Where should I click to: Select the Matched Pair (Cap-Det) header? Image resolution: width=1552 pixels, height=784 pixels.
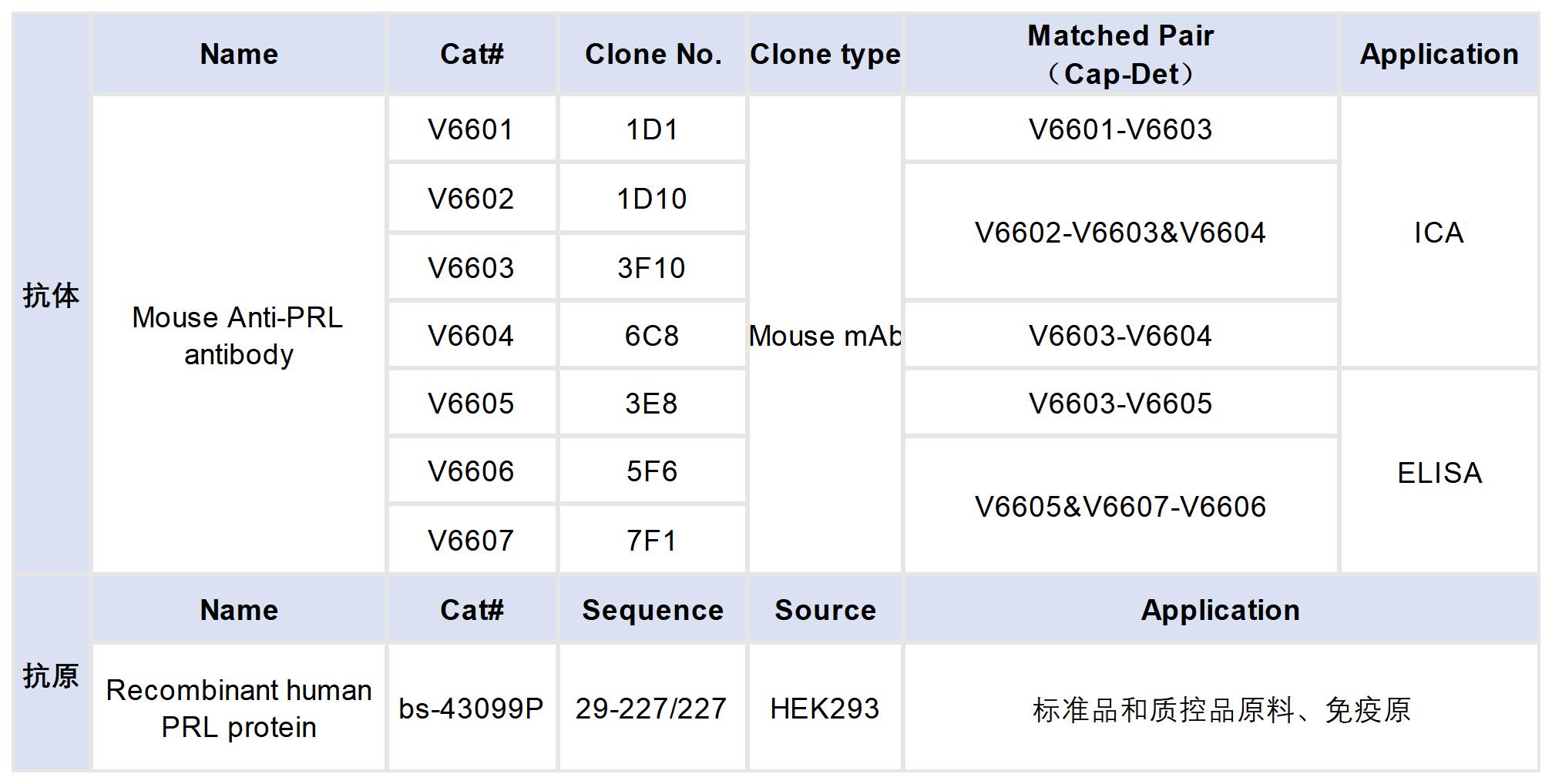[1120, 55]
